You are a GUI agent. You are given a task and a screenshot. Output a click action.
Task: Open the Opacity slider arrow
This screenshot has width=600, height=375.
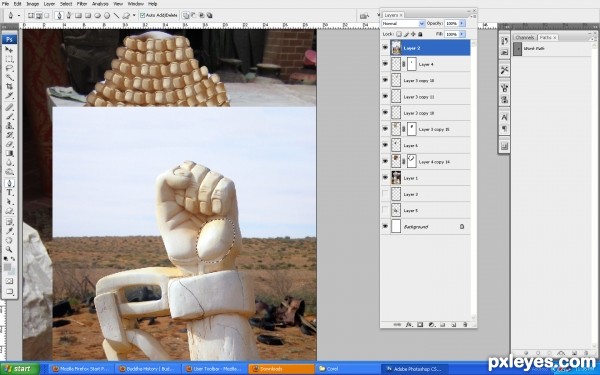click(x=462, y=23)
